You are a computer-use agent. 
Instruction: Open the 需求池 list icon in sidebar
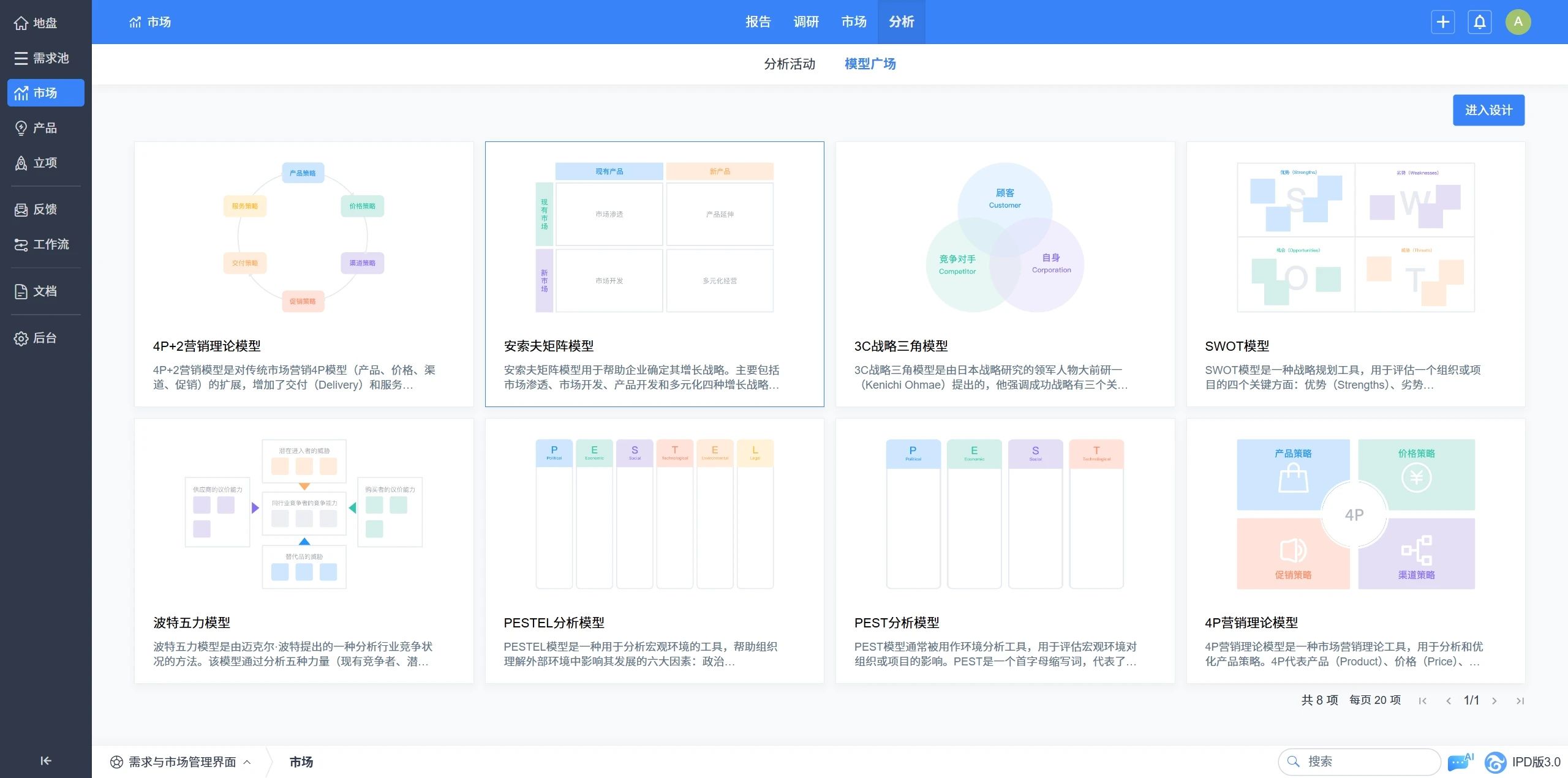pyautogui.click(x=21, y=58)
